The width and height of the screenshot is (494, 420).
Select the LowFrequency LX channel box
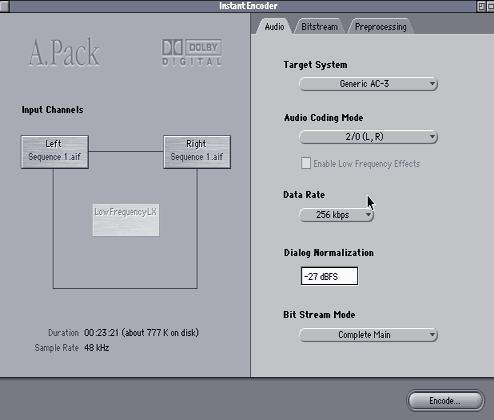point(126,220)
